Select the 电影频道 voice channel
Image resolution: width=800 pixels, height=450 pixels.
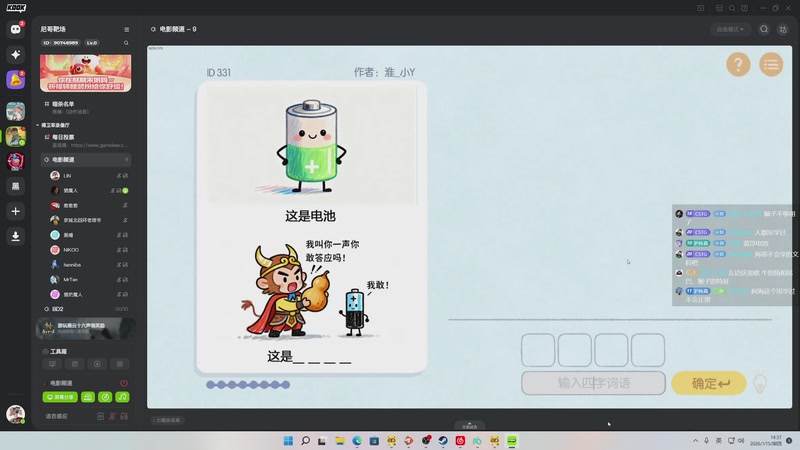[86, 160]
